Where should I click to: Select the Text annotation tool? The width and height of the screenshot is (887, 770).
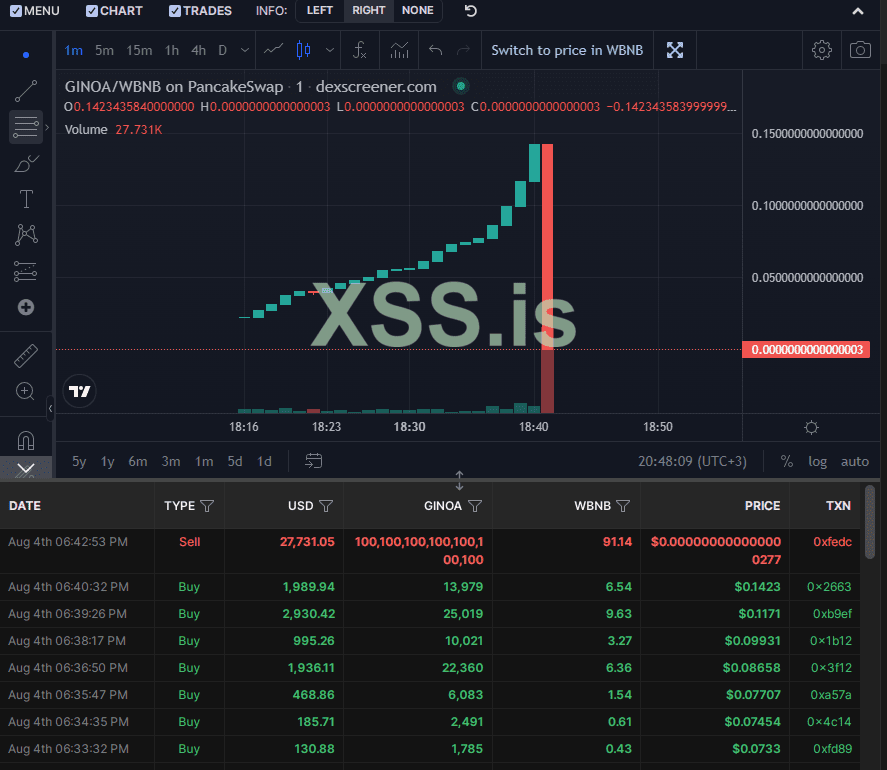[x=25, y=199]
